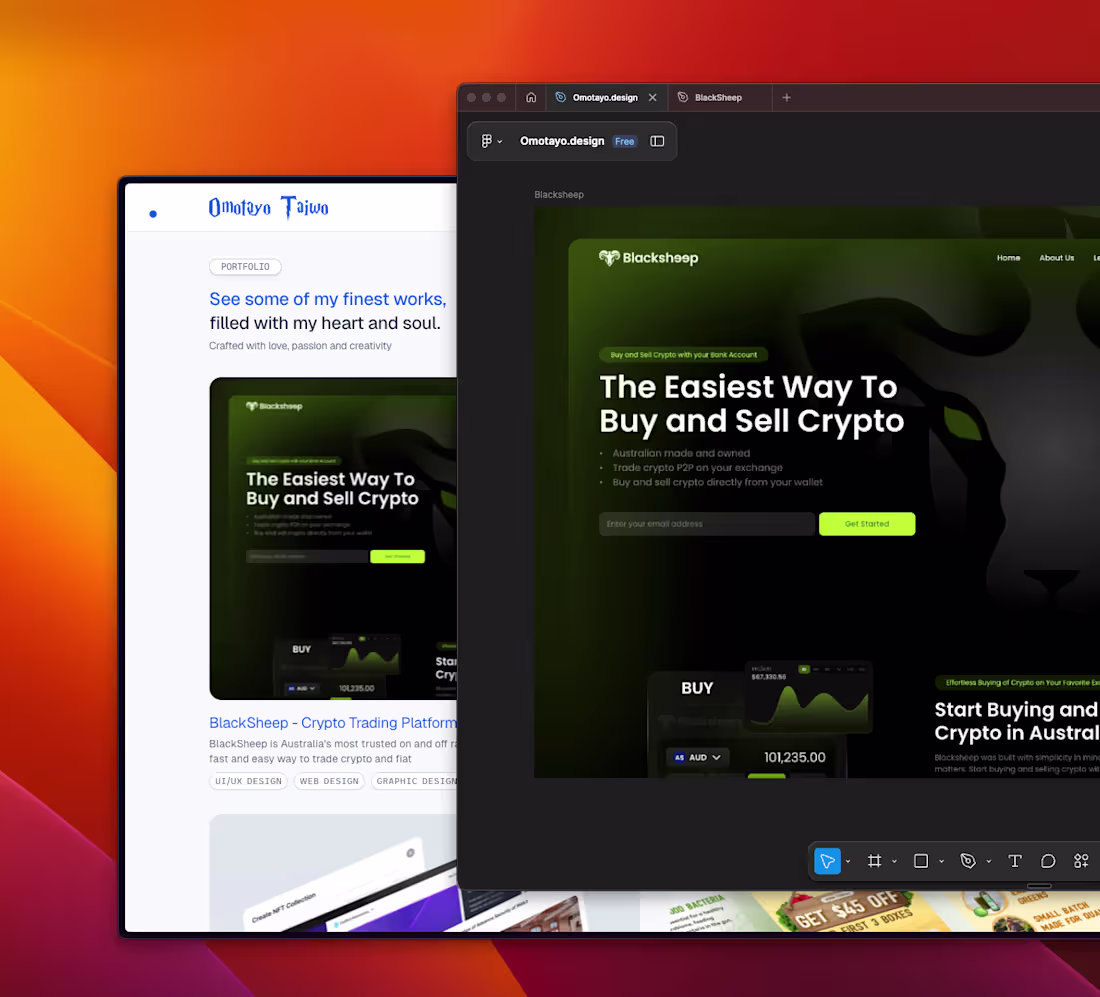1100x997 pixels.
Task: Select 'Trade crypto P2P on your exchange' text
Action: (x=697, y=468)
